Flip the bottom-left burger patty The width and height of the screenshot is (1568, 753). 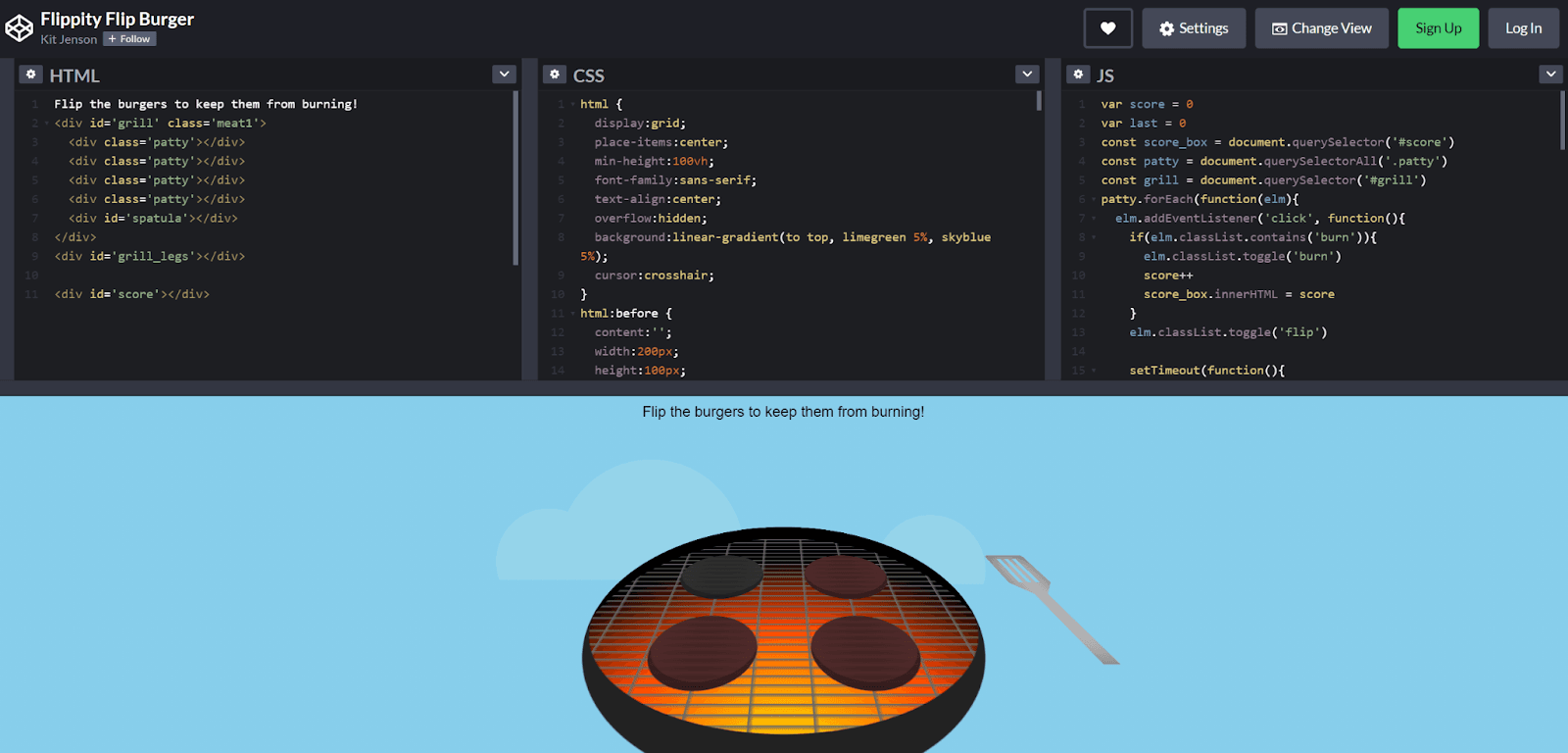[x=703, y=652]
